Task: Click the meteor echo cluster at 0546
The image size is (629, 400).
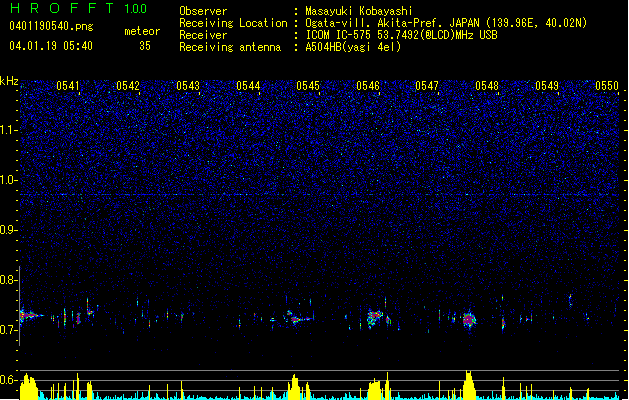Action: coord(375,318)
